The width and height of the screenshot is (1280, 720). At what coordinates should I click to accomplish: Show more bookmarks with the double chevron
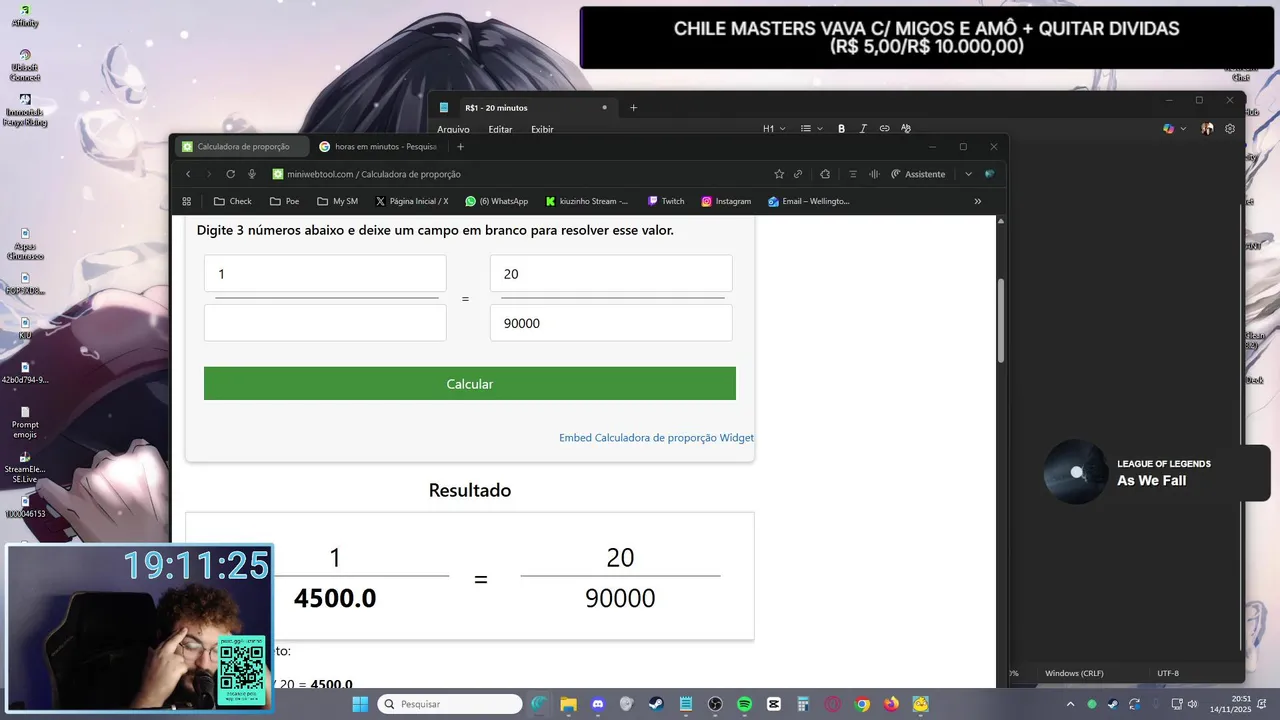click(977, 201)
